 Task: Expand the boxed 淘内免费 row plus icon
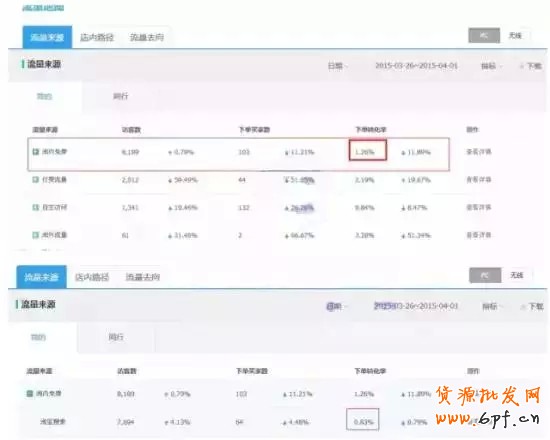[35, 152]
